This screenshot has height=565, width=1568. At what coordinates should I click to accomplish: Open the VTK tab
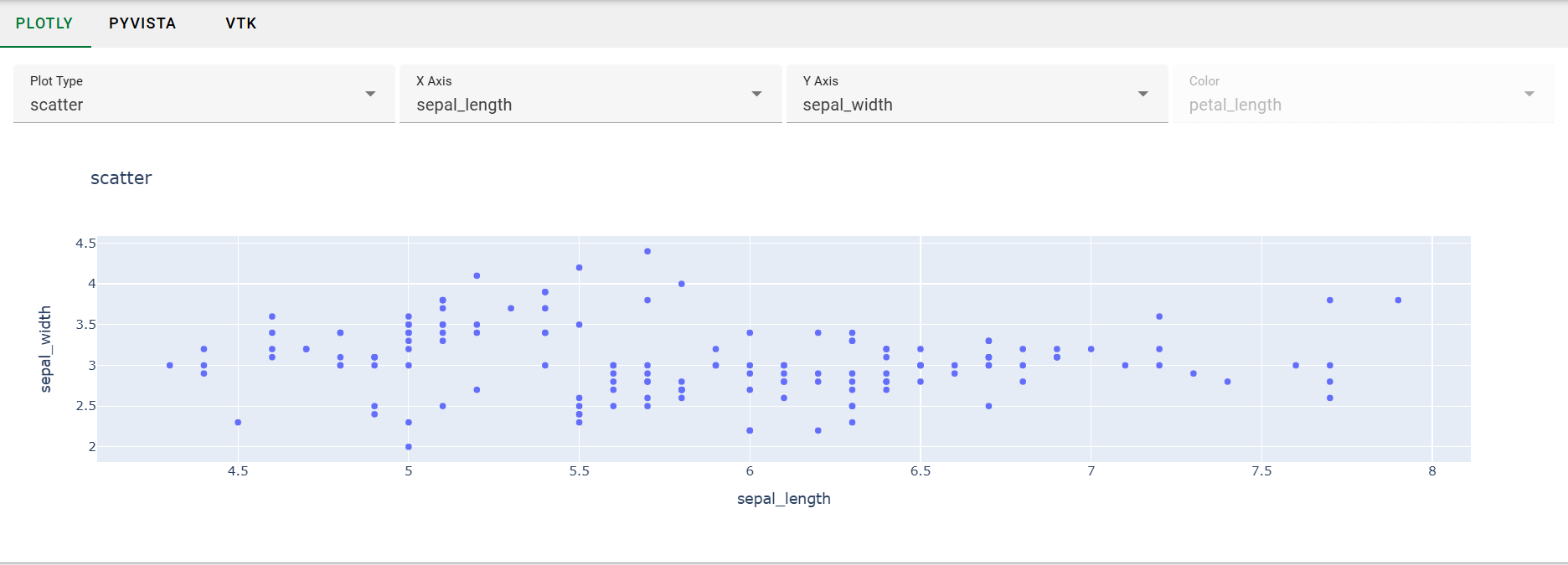coord(240,23)
